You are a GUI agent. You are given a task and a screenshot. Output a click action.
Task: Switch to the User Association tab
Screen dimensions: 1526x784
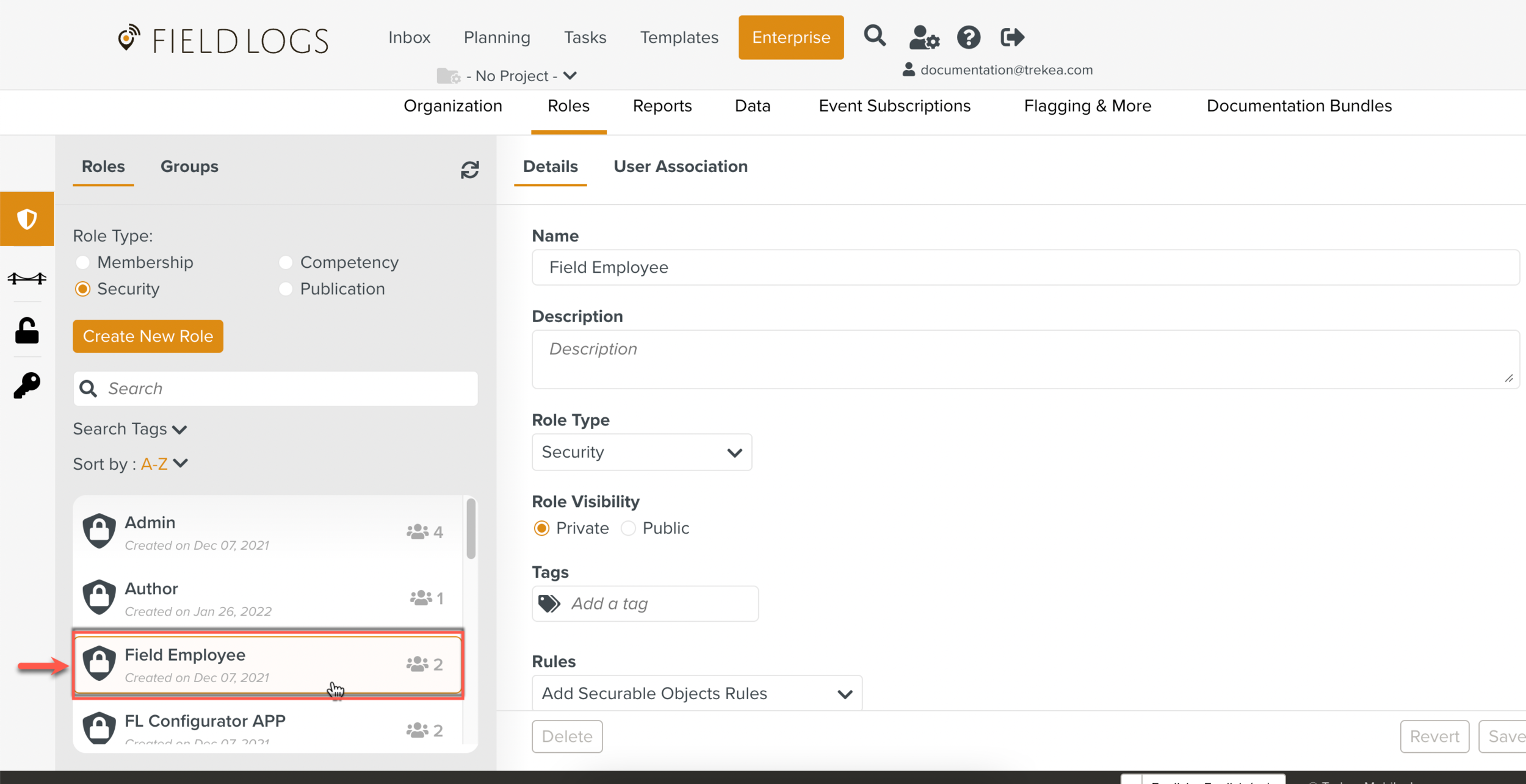pos(680,167)
